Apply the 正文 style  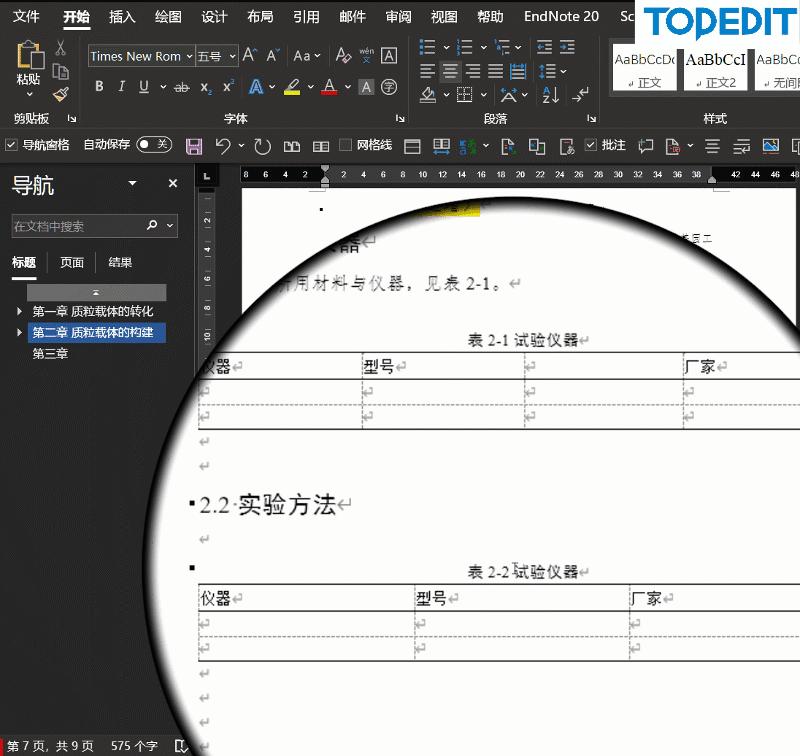click(x=644, y=70)
